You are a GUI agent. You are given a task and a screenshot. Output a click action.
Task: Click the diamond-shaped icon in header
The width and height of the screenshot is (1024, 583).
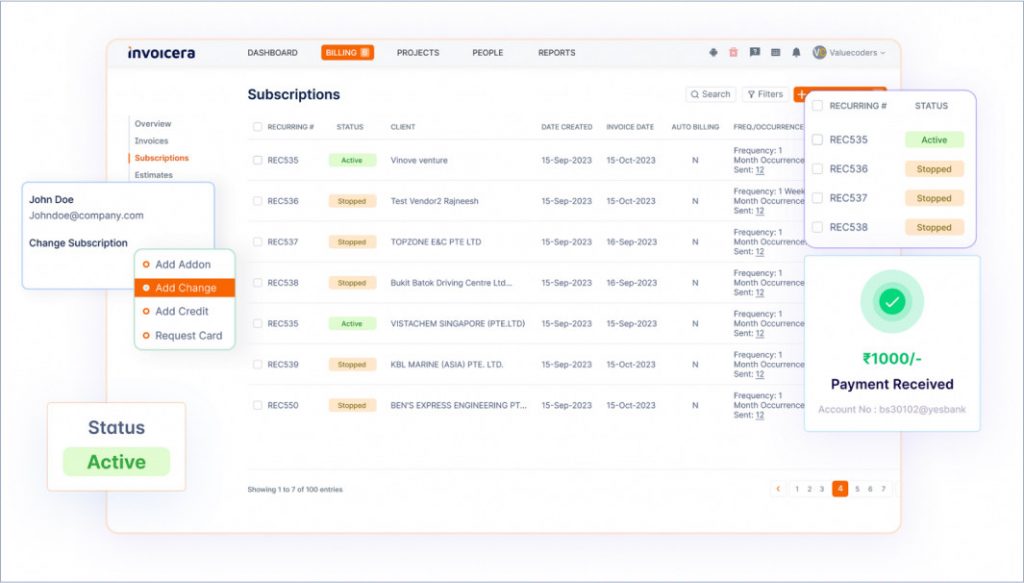713,52
